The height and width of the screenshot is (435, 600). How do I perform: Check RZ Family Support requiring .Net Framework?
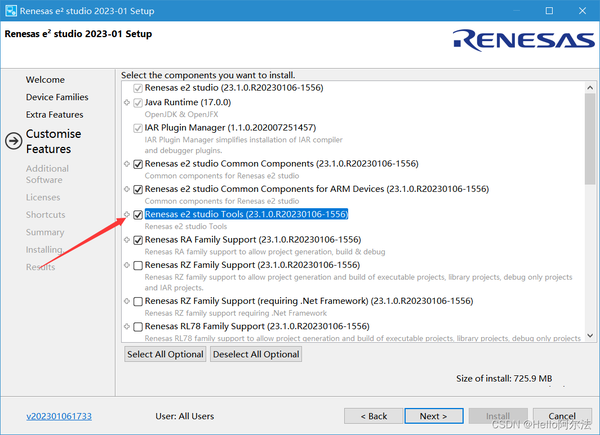[138, 301]
